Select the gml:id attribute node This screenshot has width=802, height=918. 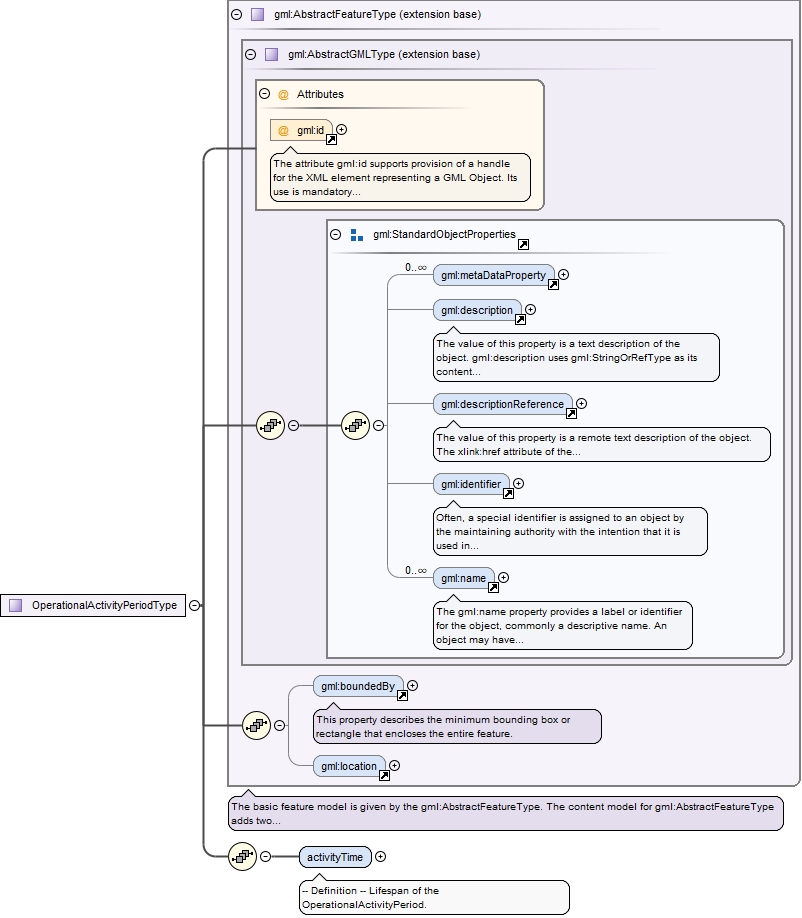coord(301,130)
